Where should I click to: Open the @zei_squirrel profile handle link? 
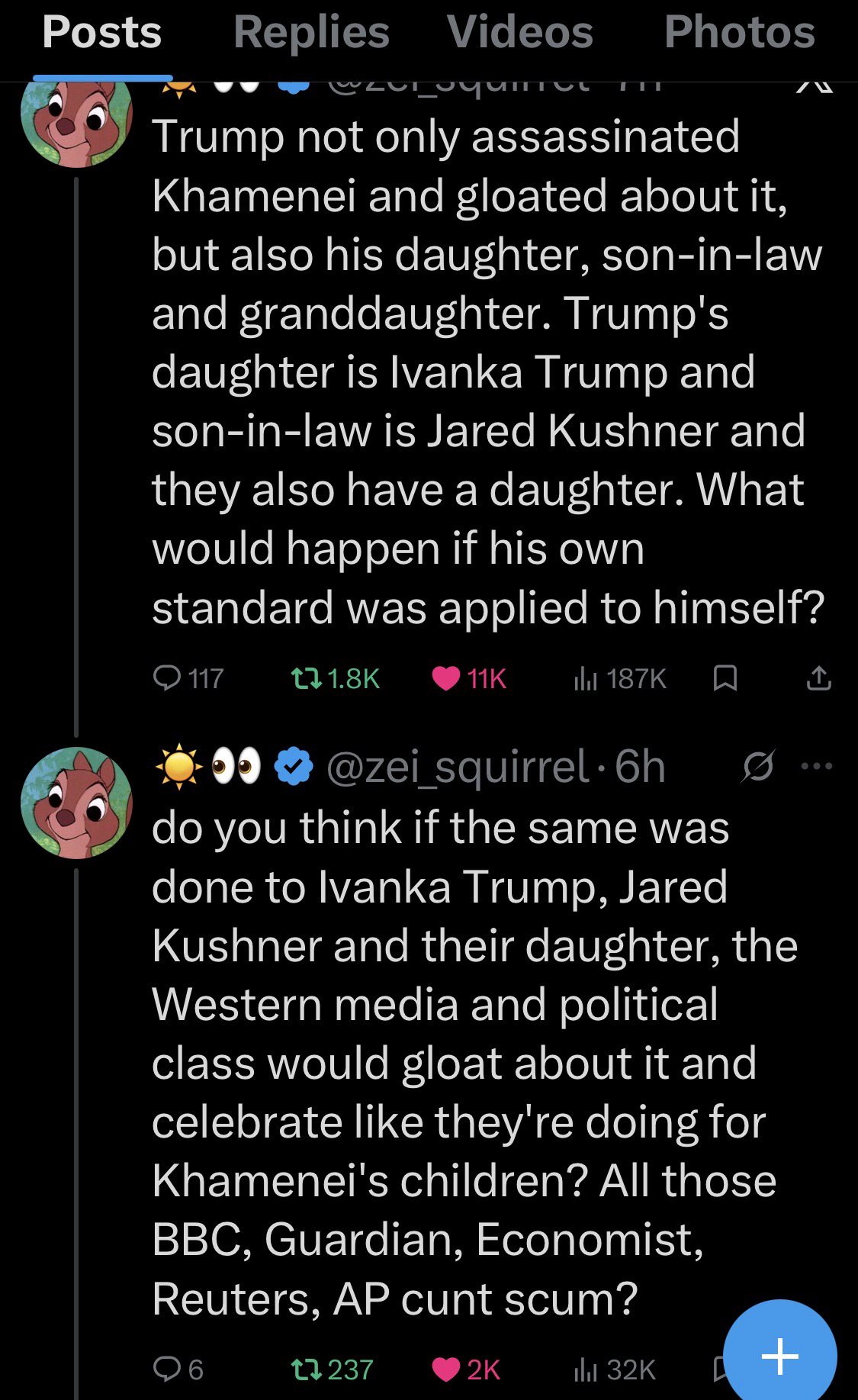pos(458,766)
